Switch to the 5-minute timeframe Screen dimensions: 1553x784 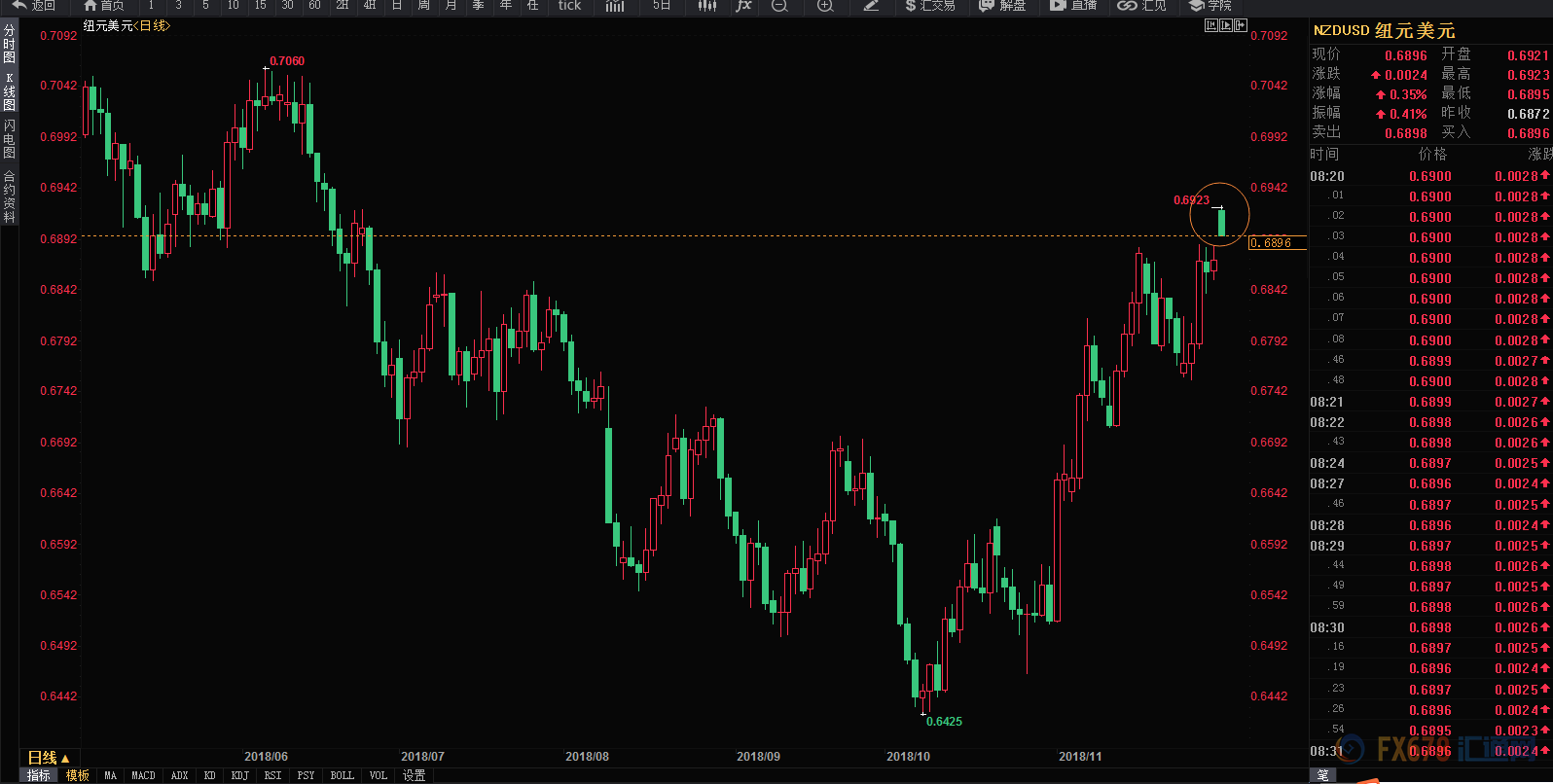tap(205, 6)
